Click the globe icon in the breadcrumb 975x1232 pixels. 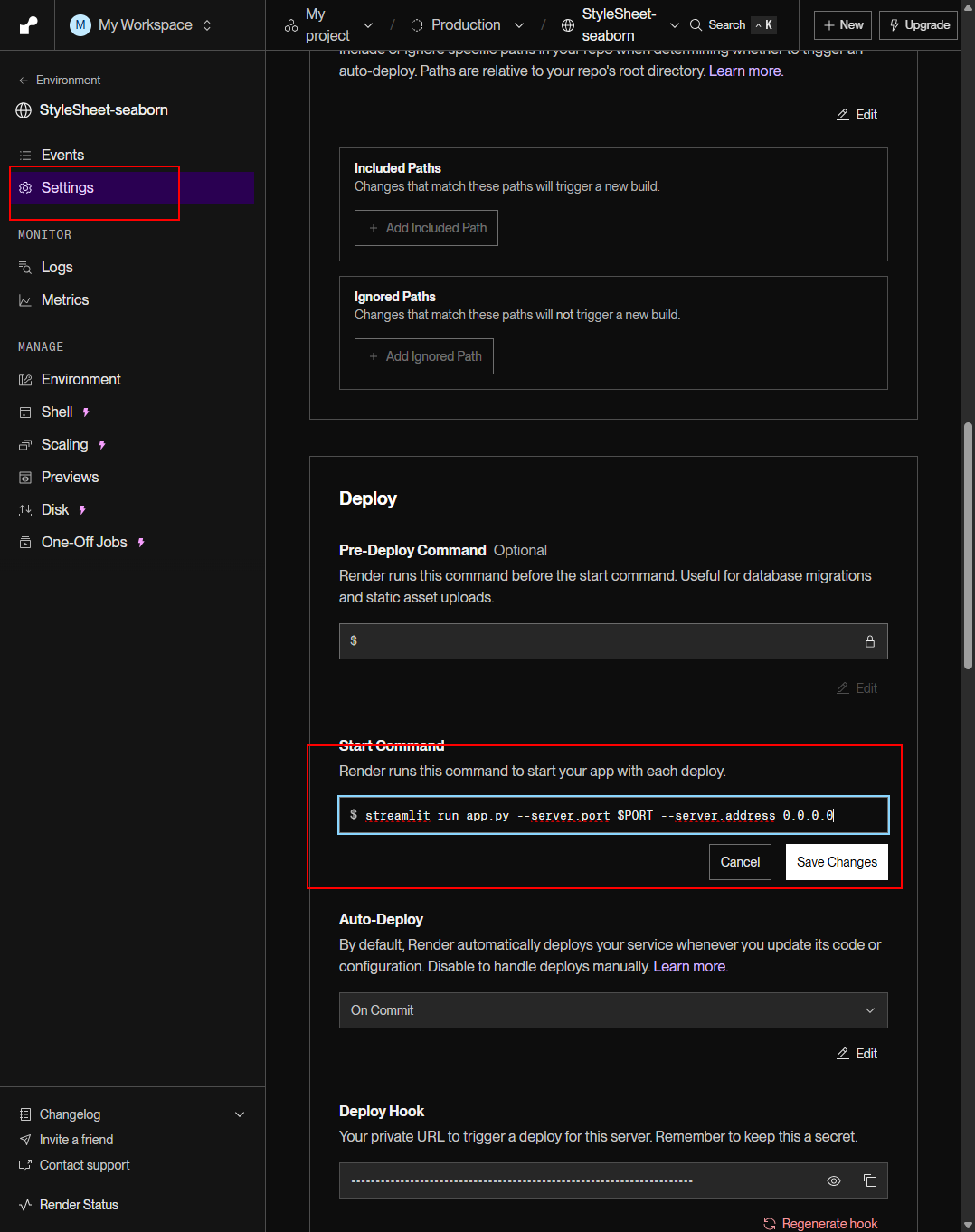click(568, 25)
